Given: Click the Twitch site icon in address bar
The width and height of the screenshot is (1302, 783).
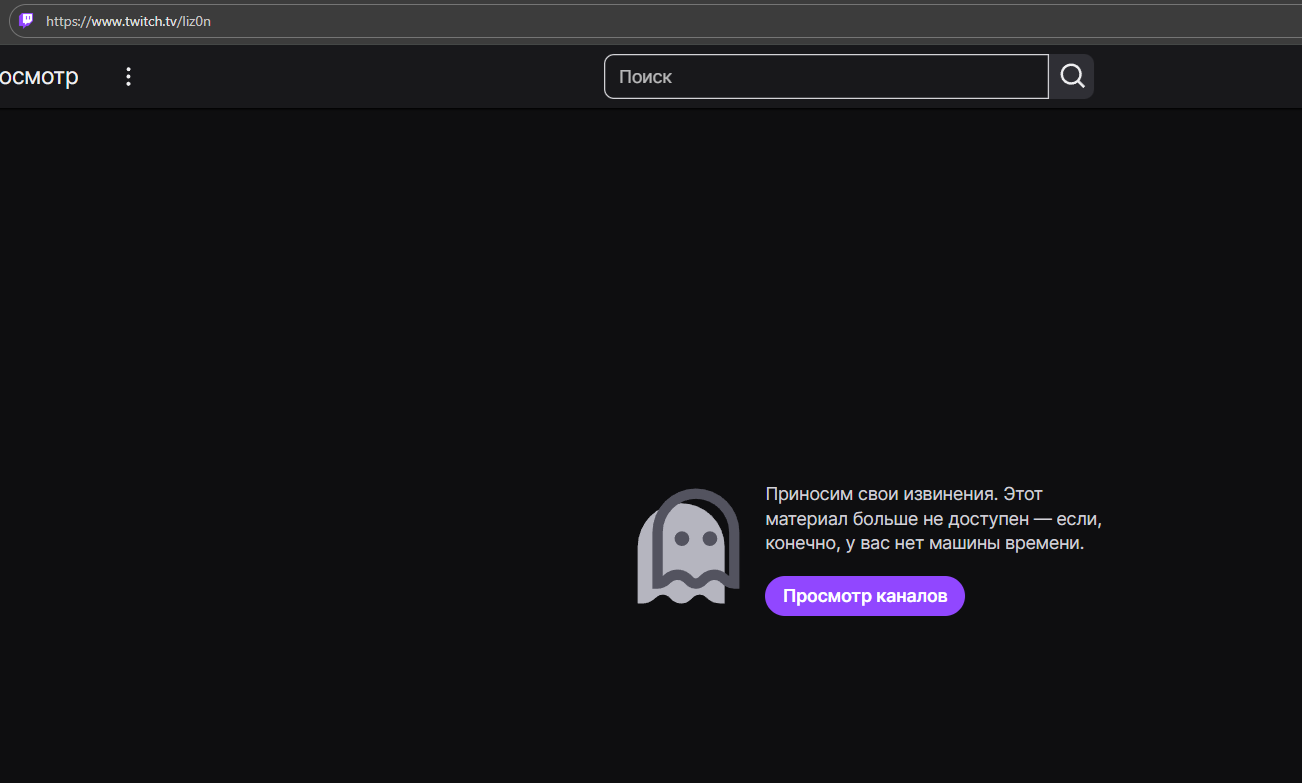Looking at the screenshot, I should (27, 20).
